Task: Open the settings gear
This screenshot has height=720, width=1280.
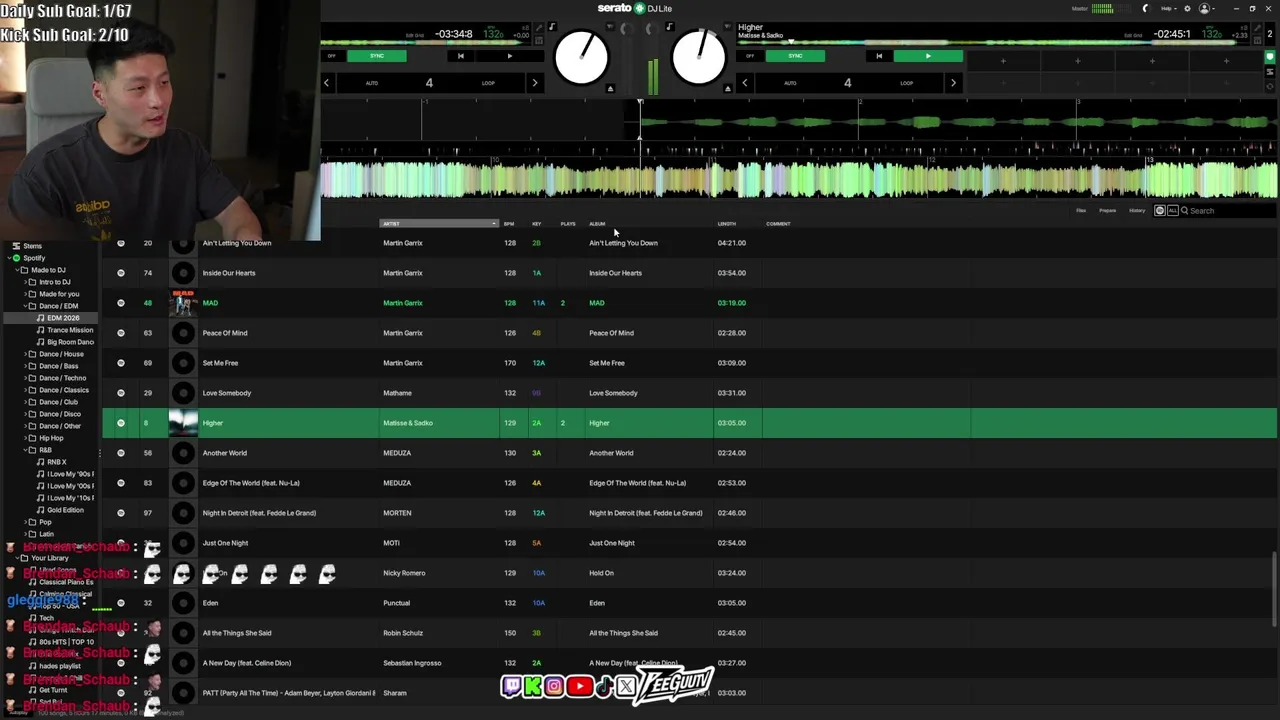Action: [1188, 8]
